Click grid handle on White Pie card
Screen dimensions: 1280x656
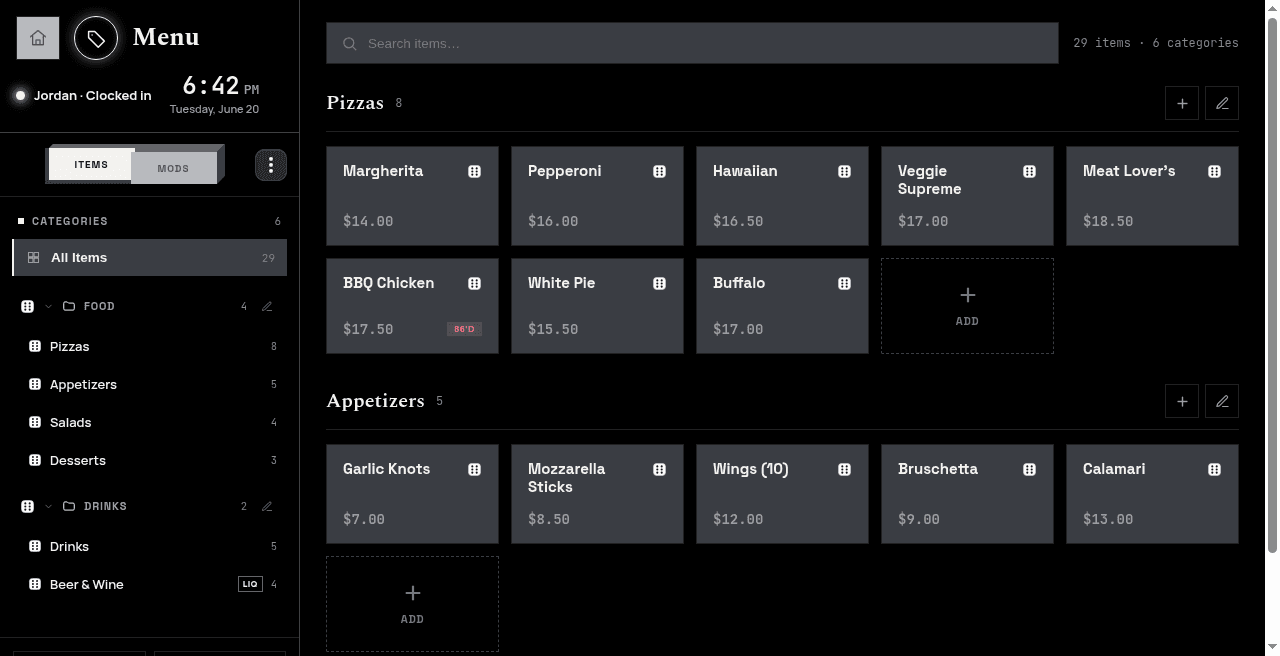(x=660, y=284)
